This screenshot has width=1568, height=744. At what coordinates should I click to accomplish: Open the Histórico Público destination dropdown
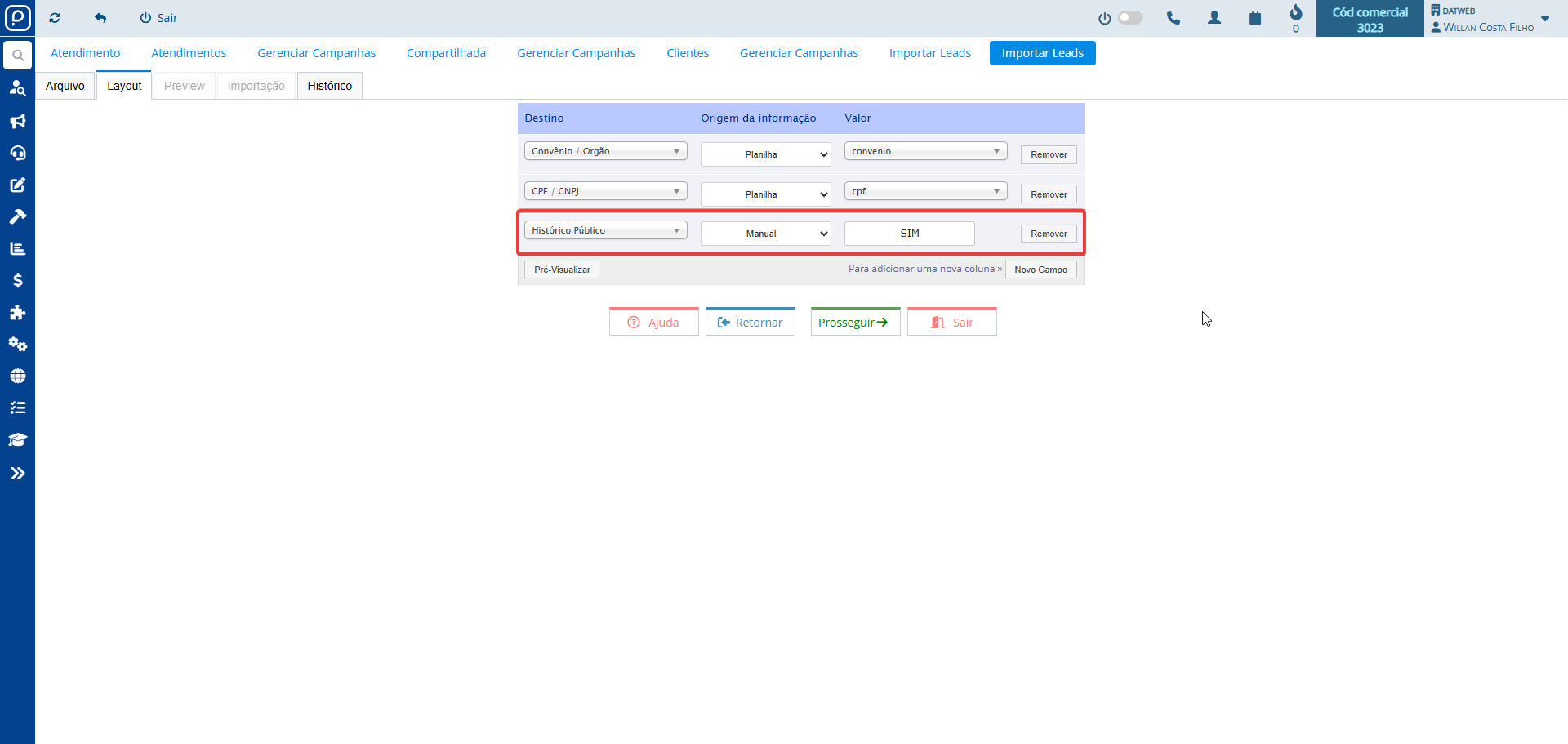(x=605, y=231)
